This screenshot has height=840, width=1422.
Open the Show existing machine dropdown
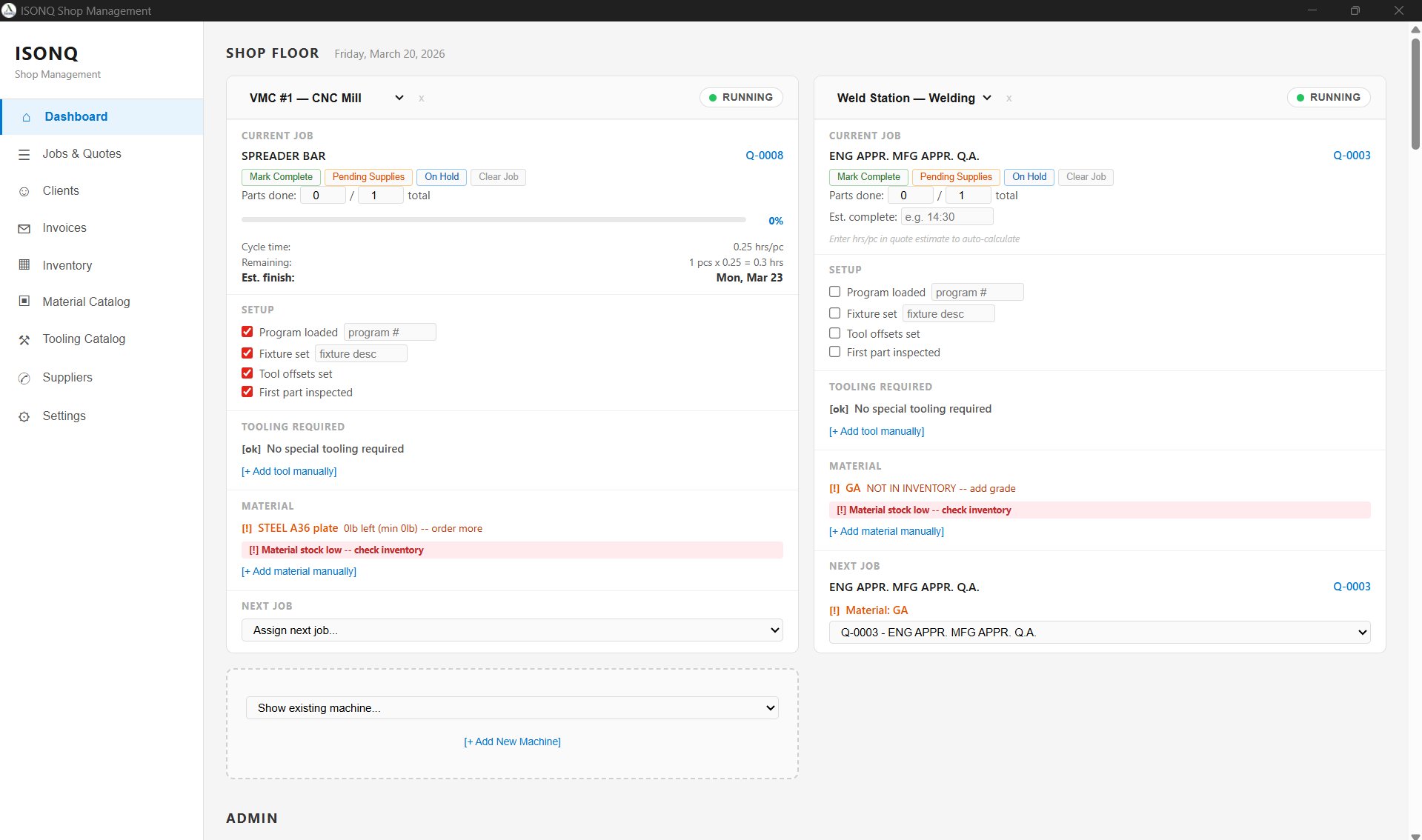point(512,708)
